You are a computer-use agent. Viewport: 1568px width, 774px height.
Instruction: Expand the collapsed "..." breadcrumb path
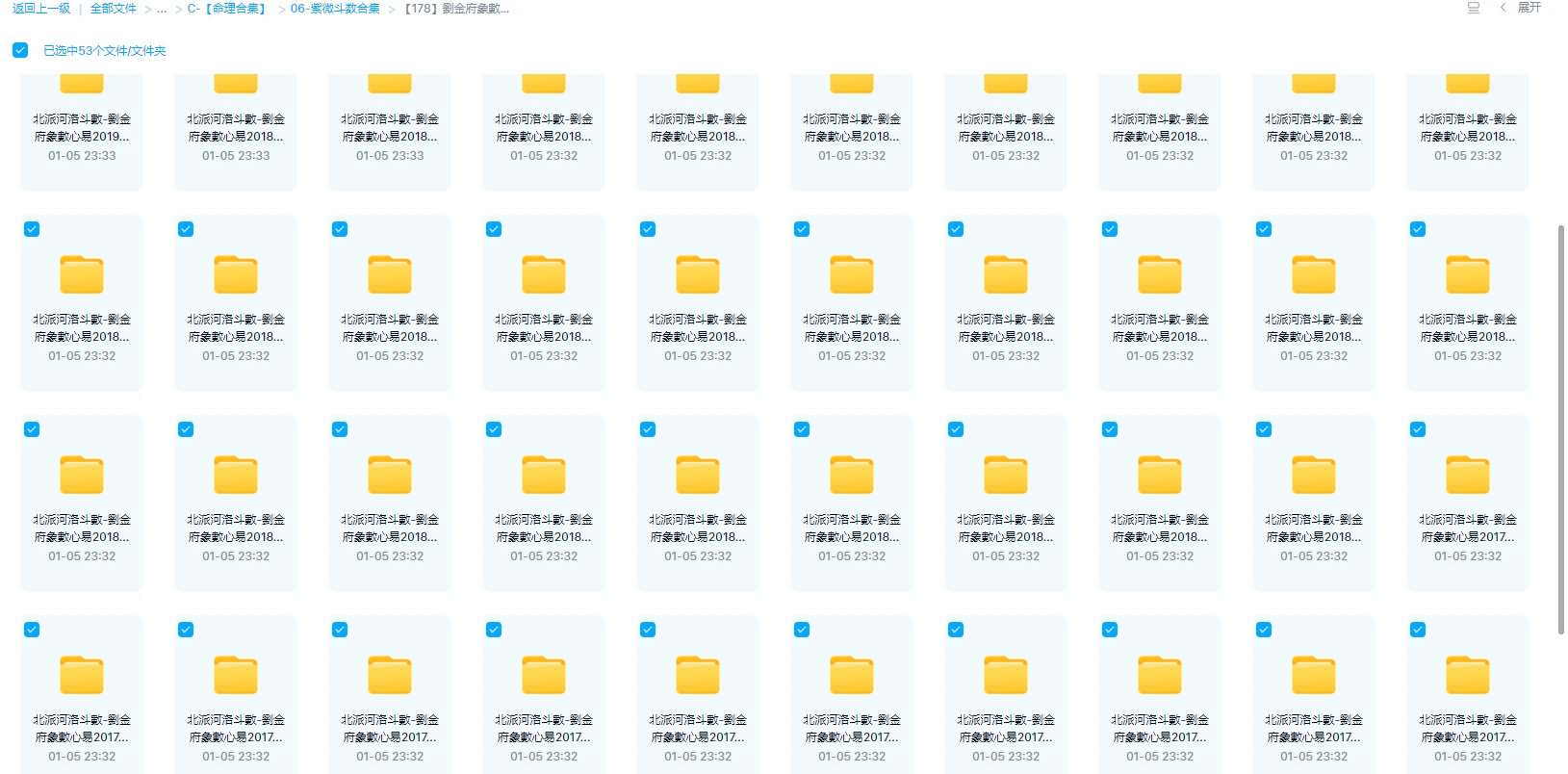[162, 9]
